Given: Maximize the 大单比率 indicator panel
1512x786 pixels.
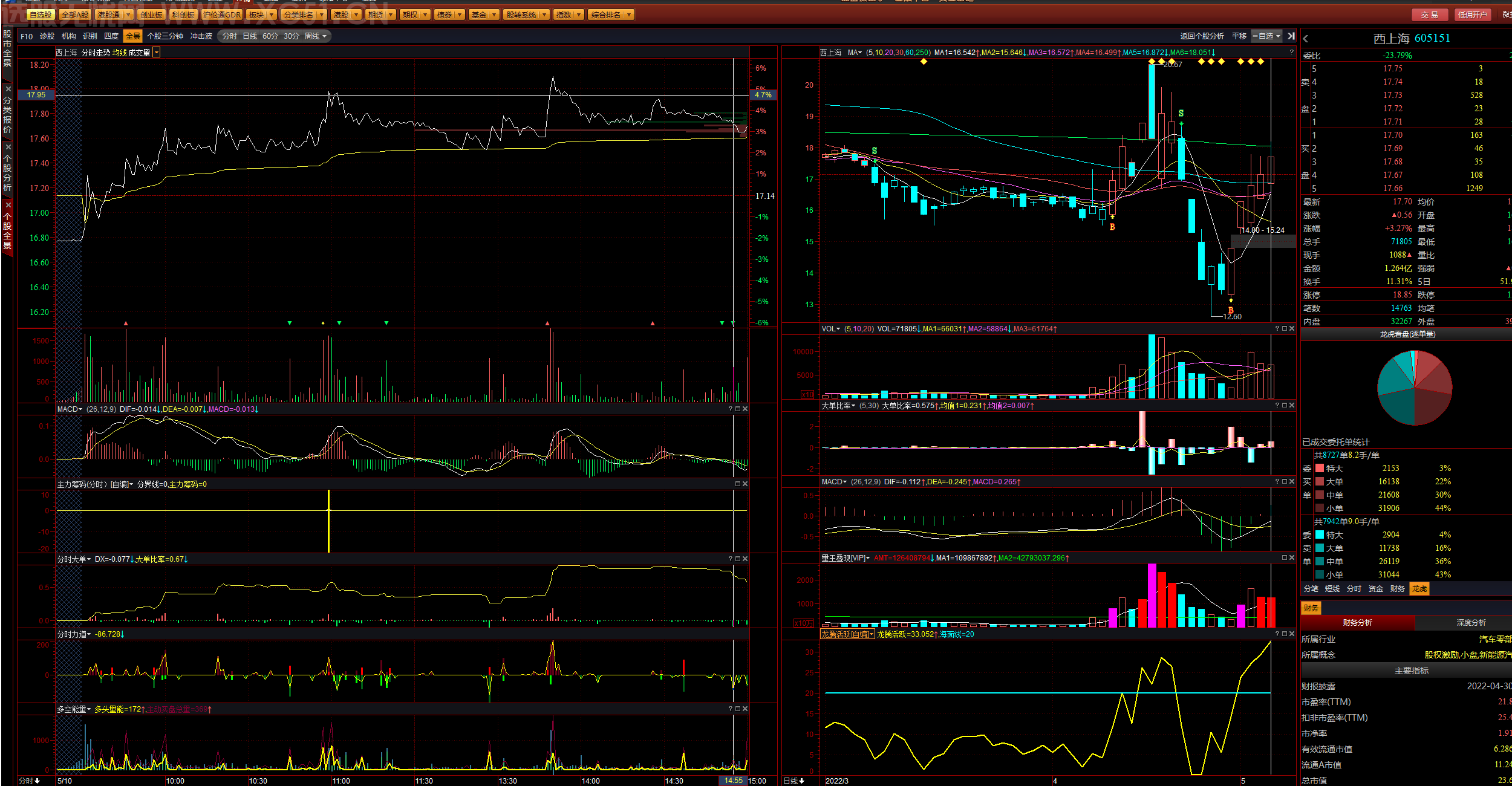Looking at the screenshot, I should pyautogui.click(x=1285, y=406).
